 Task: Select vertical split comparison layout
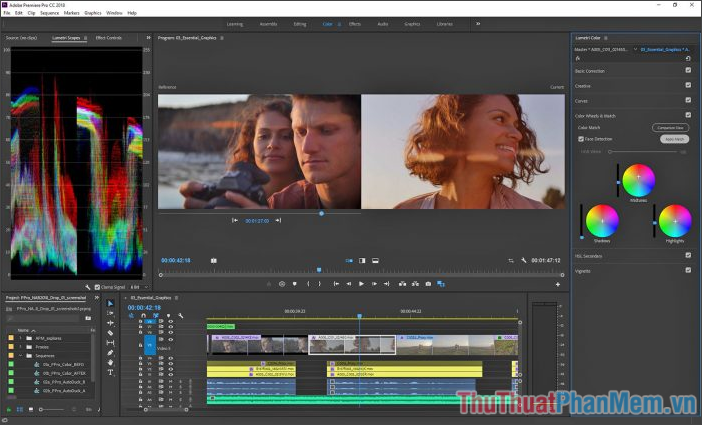coord(362,261)
